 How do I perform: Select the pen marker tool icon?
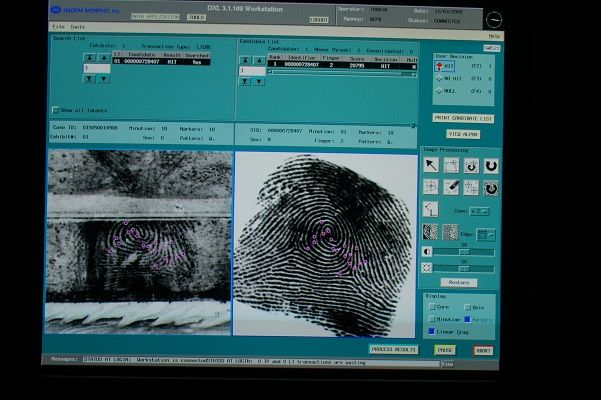(451, 187)
